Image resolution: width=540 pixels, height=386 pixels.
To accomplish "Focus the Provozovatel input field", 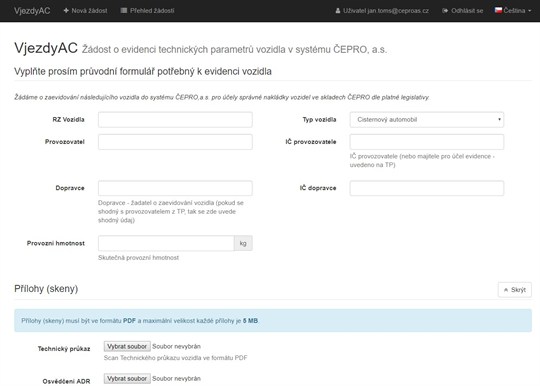I will click(175, 142).
